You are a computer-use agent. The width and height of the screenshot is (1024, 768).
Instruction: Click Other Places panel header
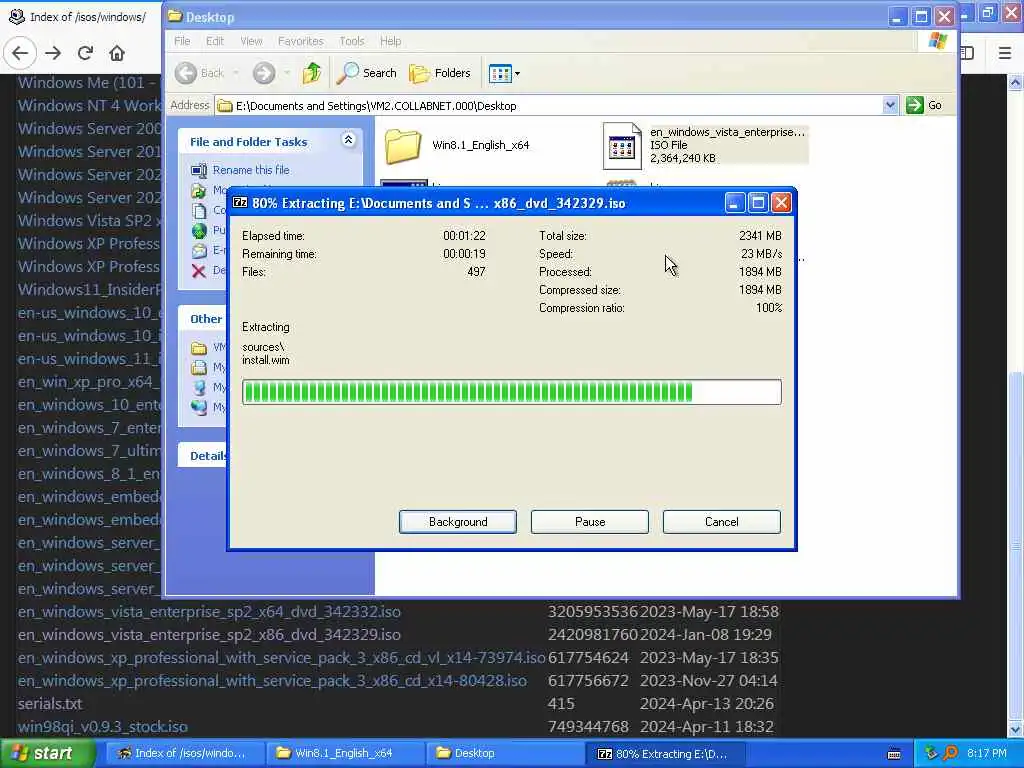coord(203,319)
